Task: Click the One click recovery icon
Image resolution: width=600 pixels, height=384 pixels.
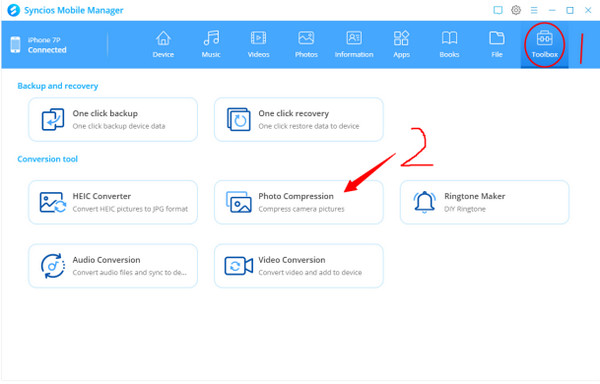Action: point(239,119)
